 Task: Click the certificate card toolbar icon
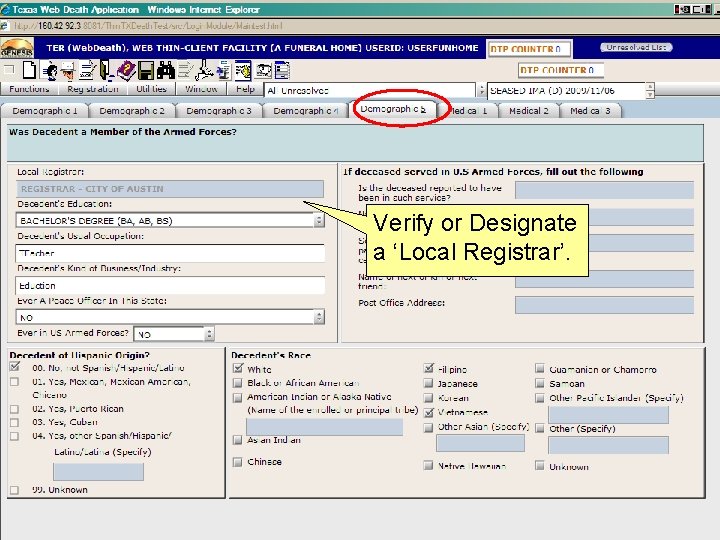(264, 71)
